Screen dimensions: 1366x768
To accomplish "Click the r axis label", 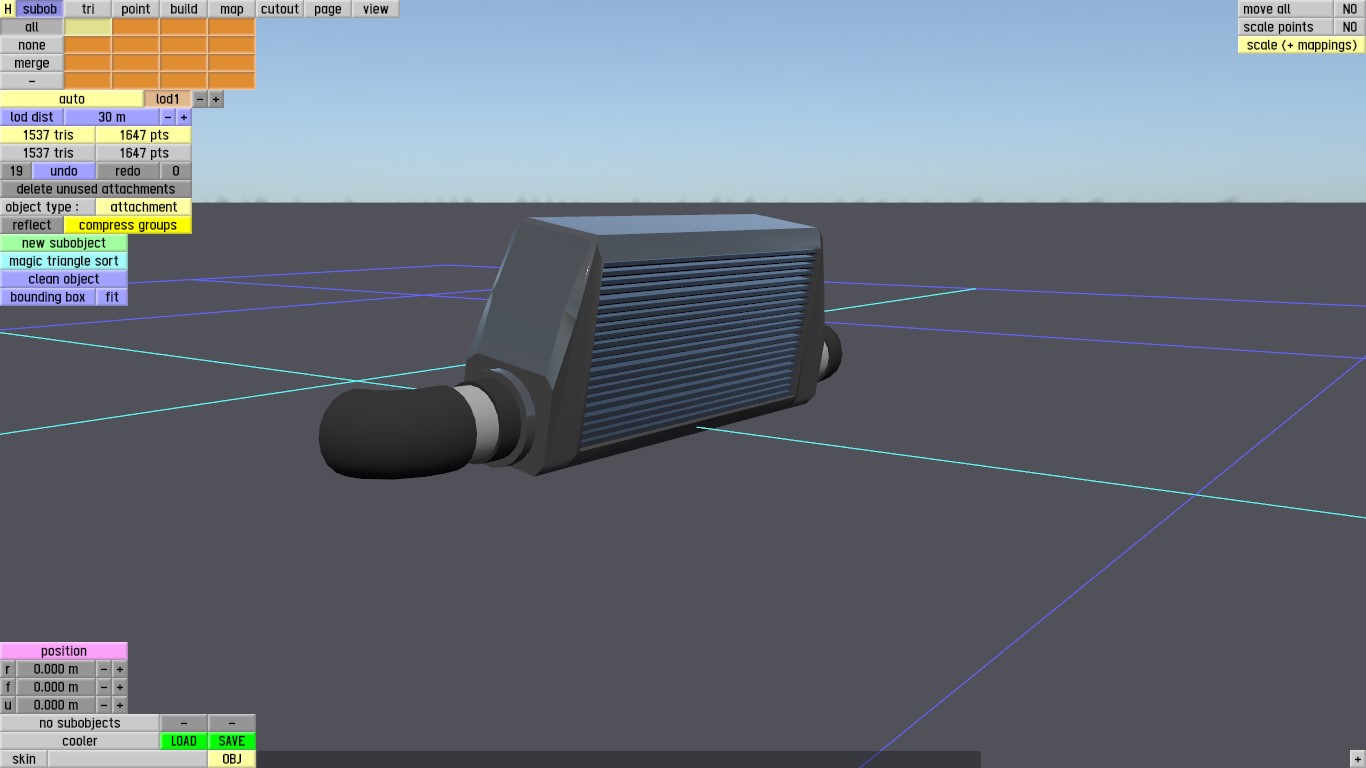I will pos(8,669).
